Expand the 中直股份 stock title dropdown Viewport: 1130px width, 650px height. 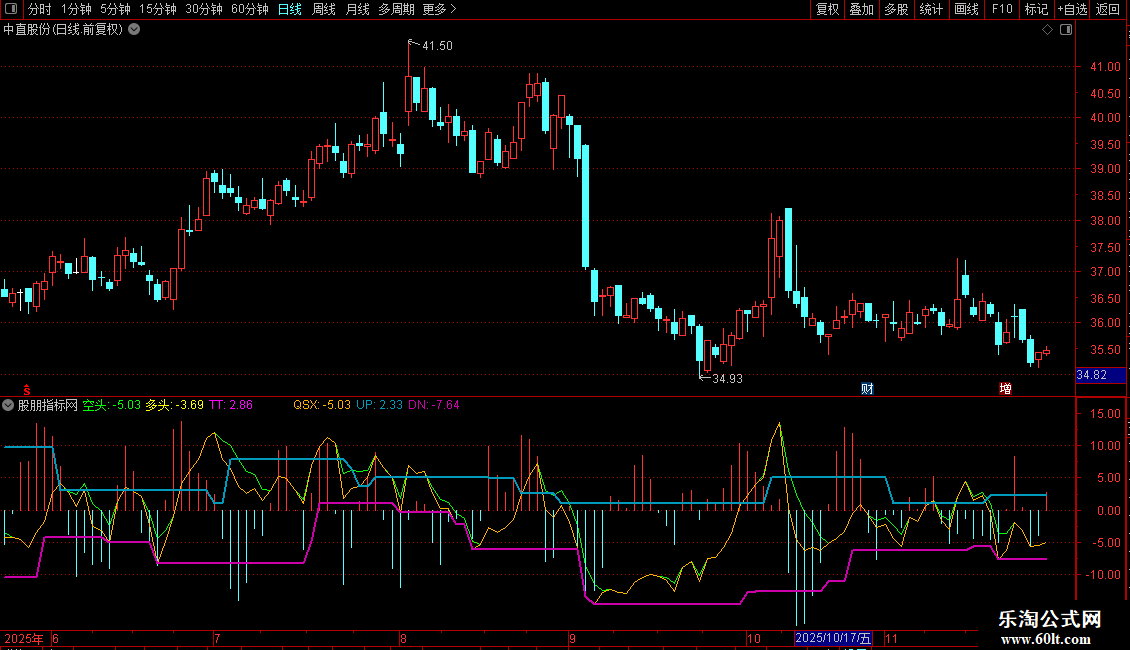tap(135, 29)
